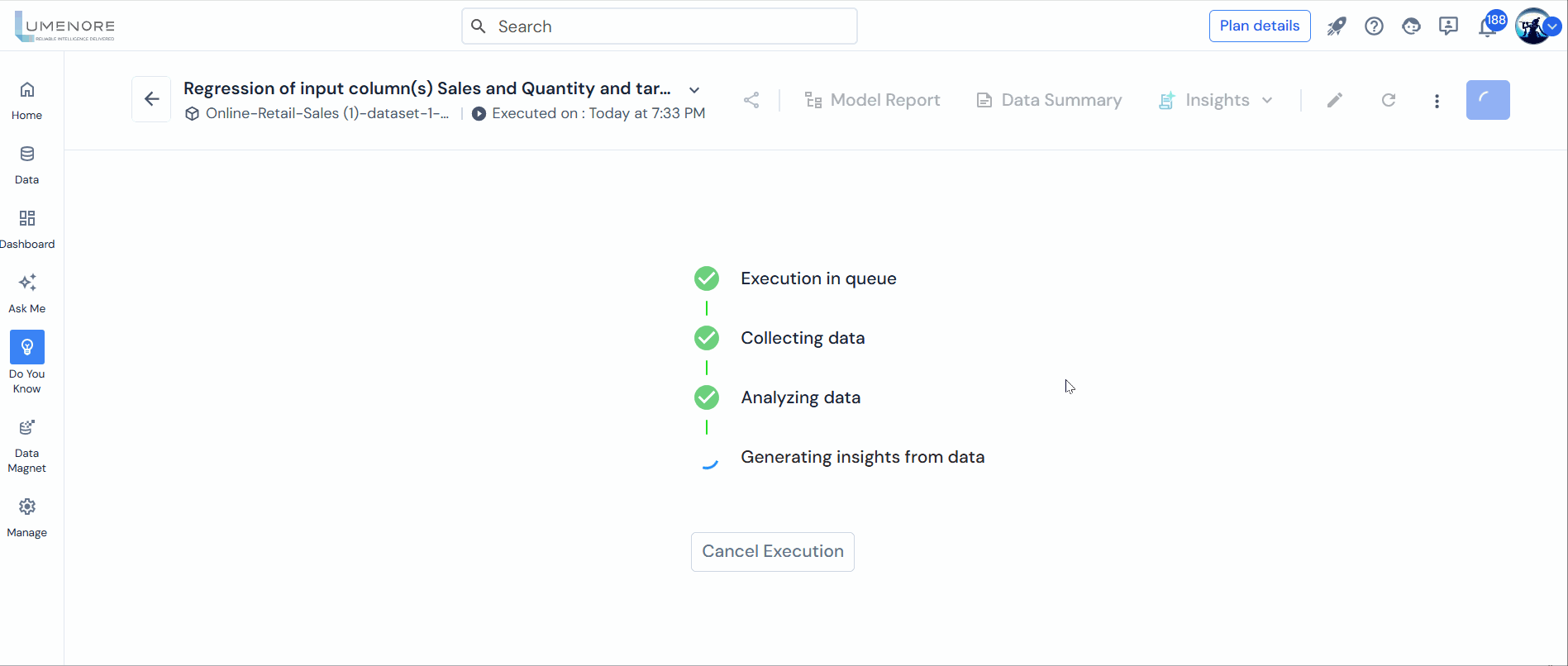
Task: Click the rocket icon in header
Action: (x=1337, y=26)
